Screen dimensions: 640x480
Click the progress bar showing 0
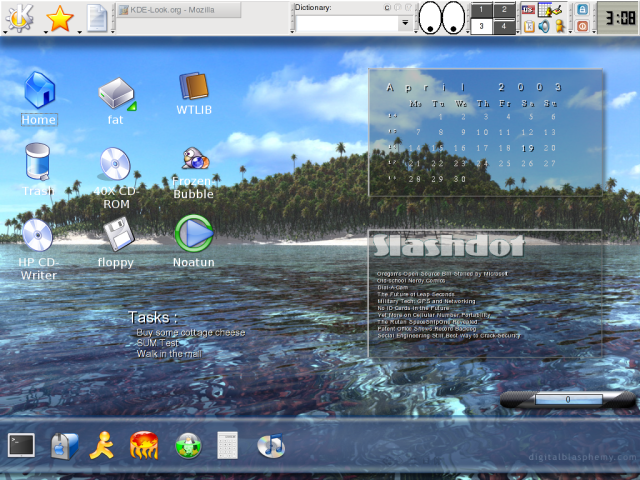pyautogui.click(x=568, y=400)
